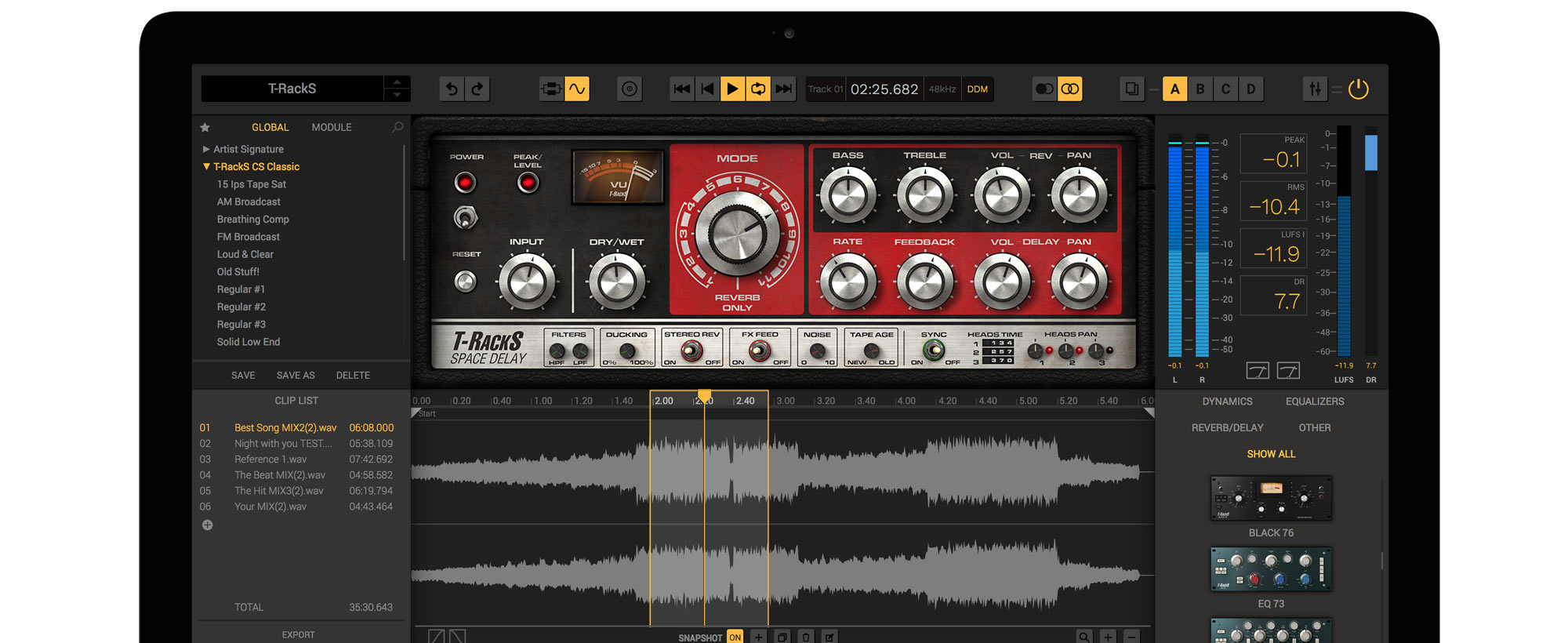This screenshot has width=1568, height=643.
Task: Open the mixer settings sliders icon
Action: pos(1315,89)
